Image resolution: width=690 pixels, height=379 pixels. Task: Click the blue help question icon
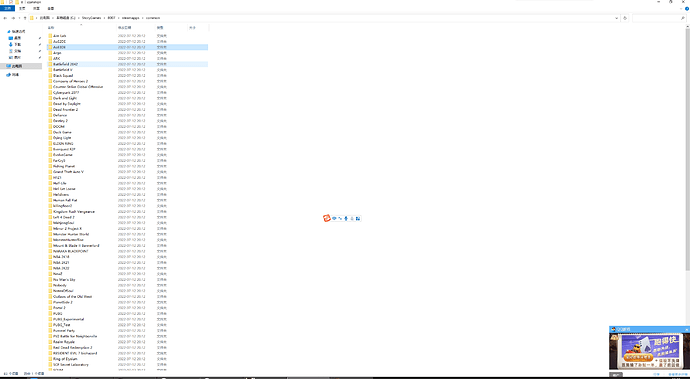click(x=686, y=8)
